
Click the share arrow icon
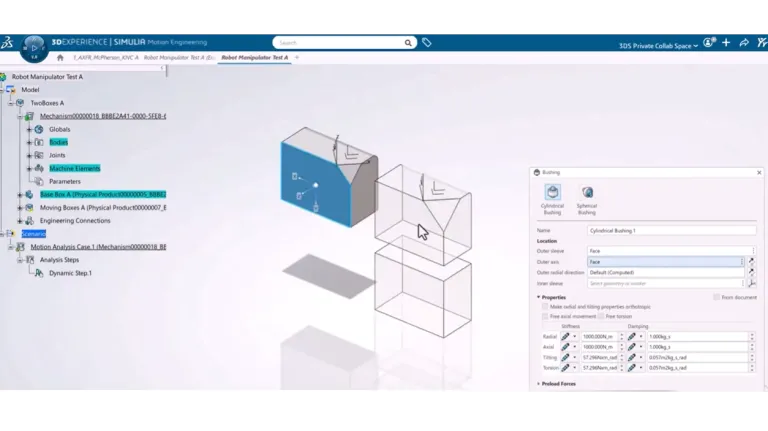pyautogui.click(x=744, y=43)
